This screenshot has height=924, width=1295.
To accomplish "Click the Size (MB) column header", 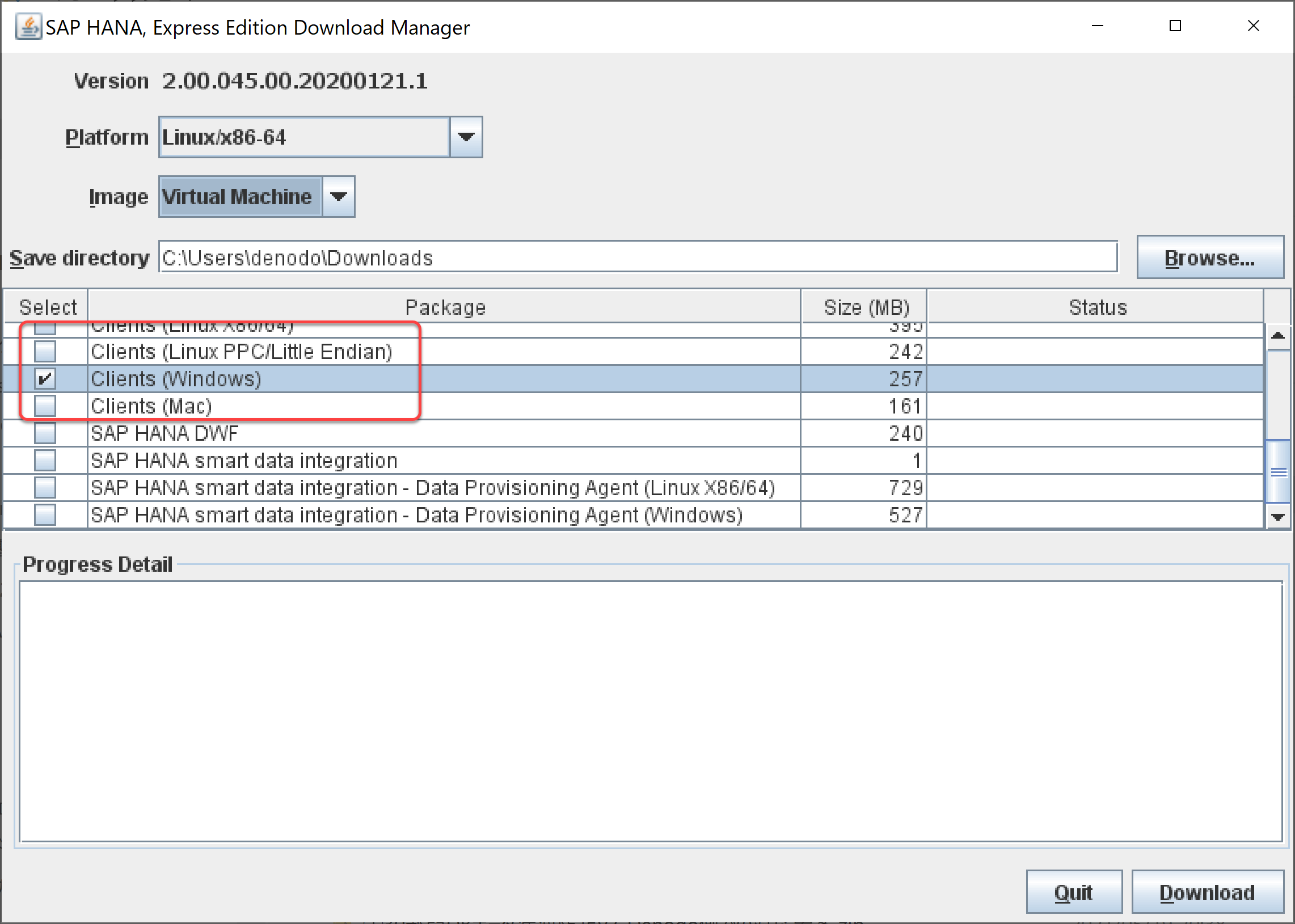I will tap(864, 307).
